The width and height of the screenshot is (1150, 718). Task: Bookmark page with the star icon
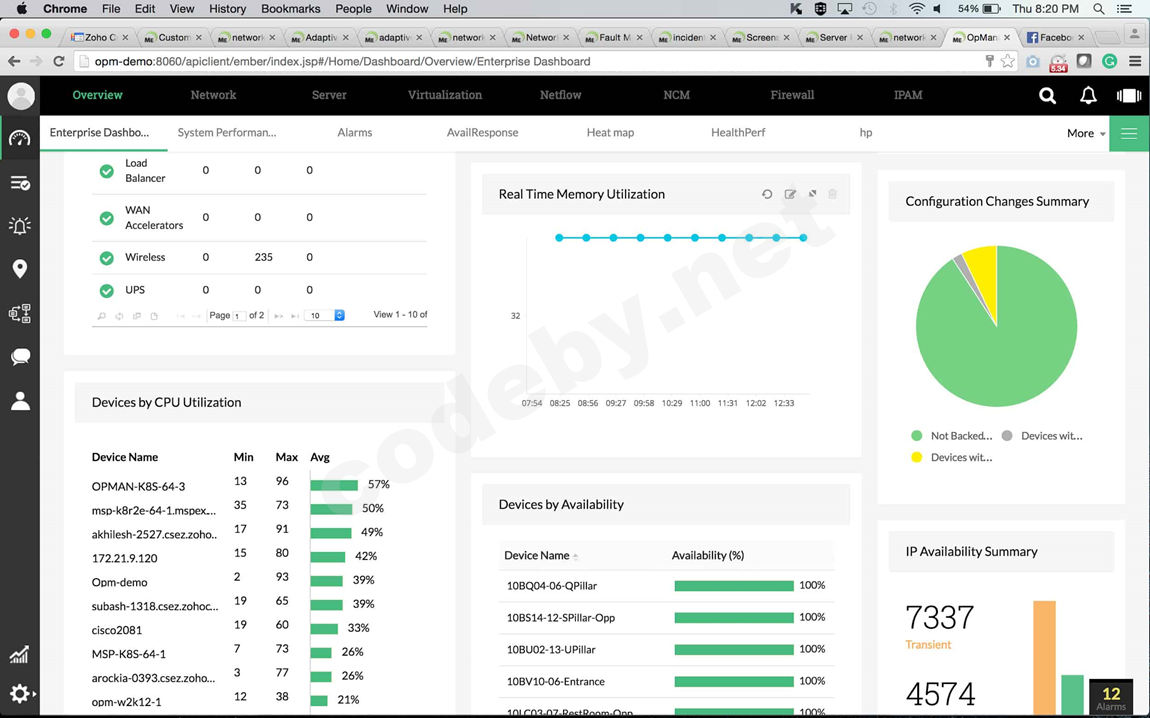click(1008, 62)
